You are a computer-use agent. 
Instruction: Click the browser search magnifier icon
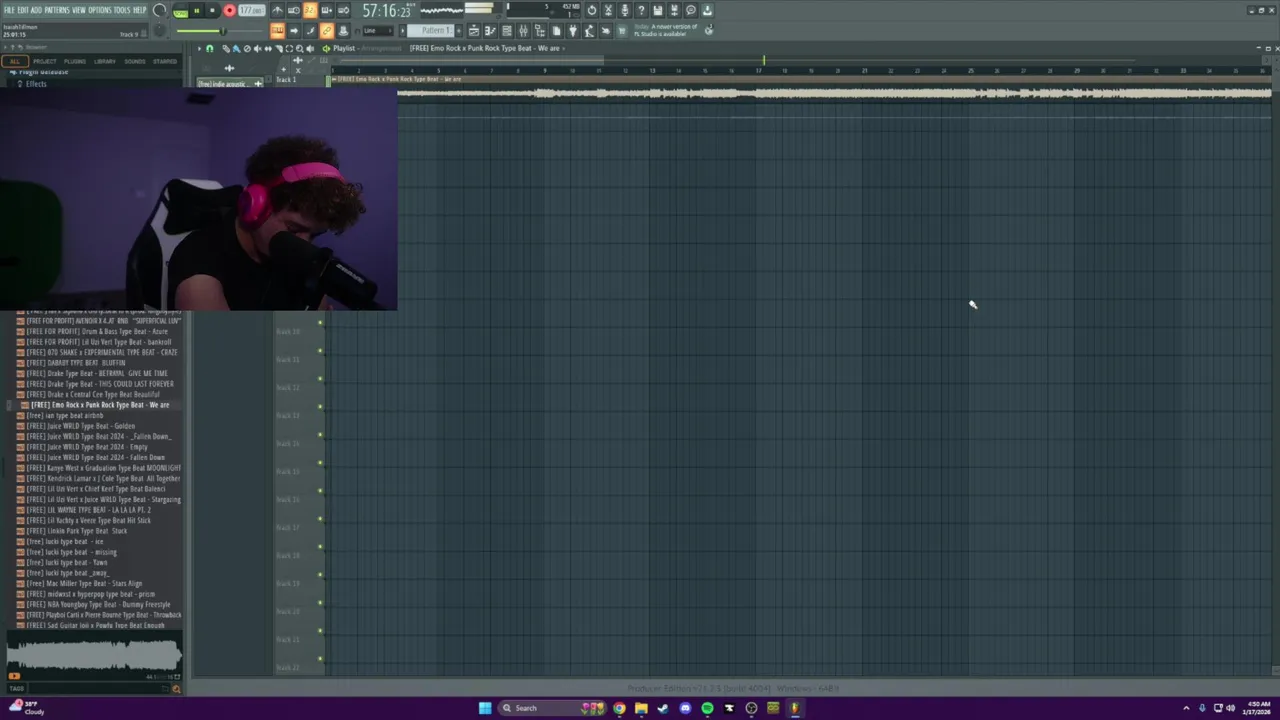click(x=176, y=689)
